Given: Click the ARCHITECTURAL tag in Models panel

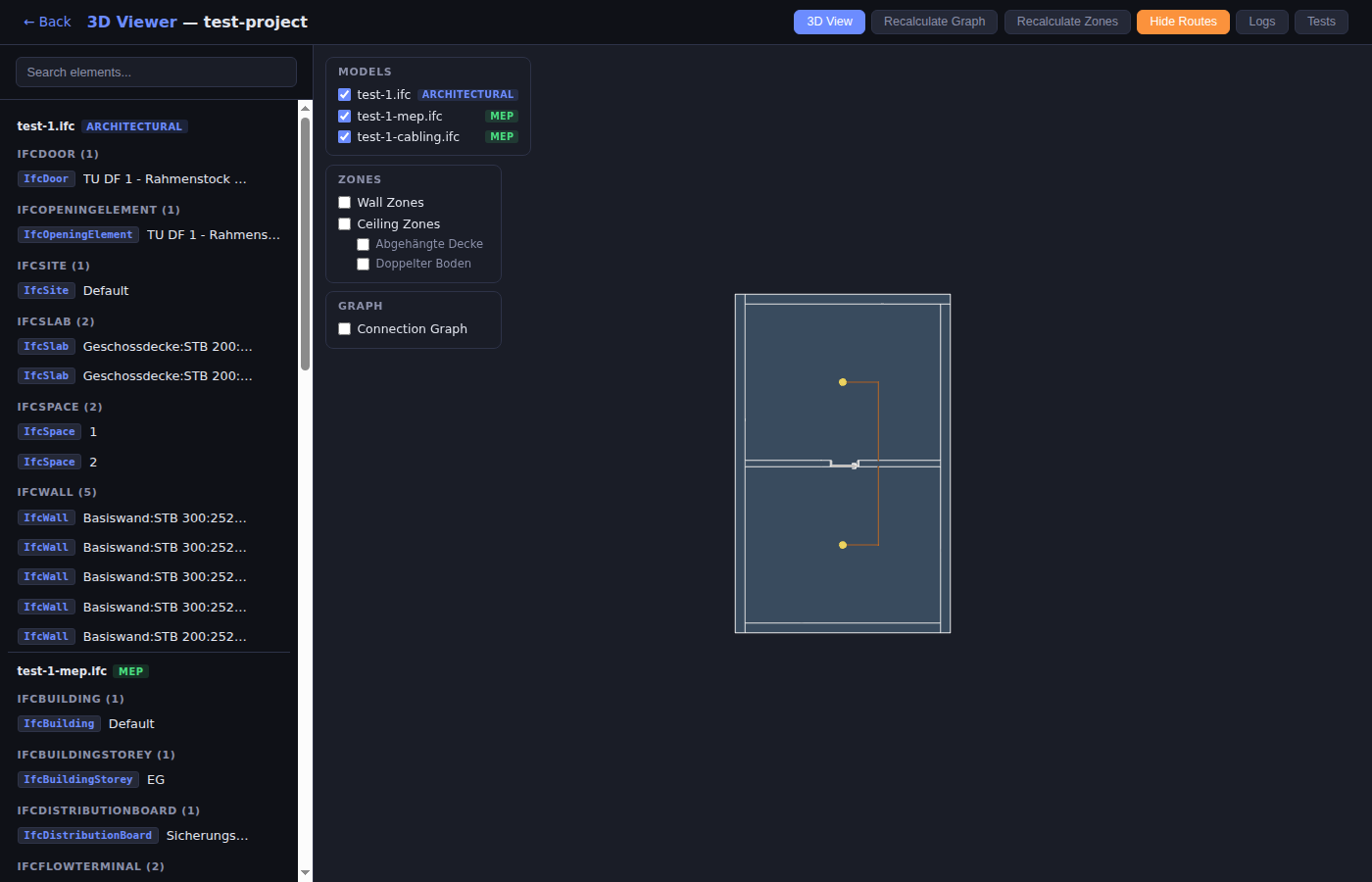Looking at the screenshot, I should [467, 95].
